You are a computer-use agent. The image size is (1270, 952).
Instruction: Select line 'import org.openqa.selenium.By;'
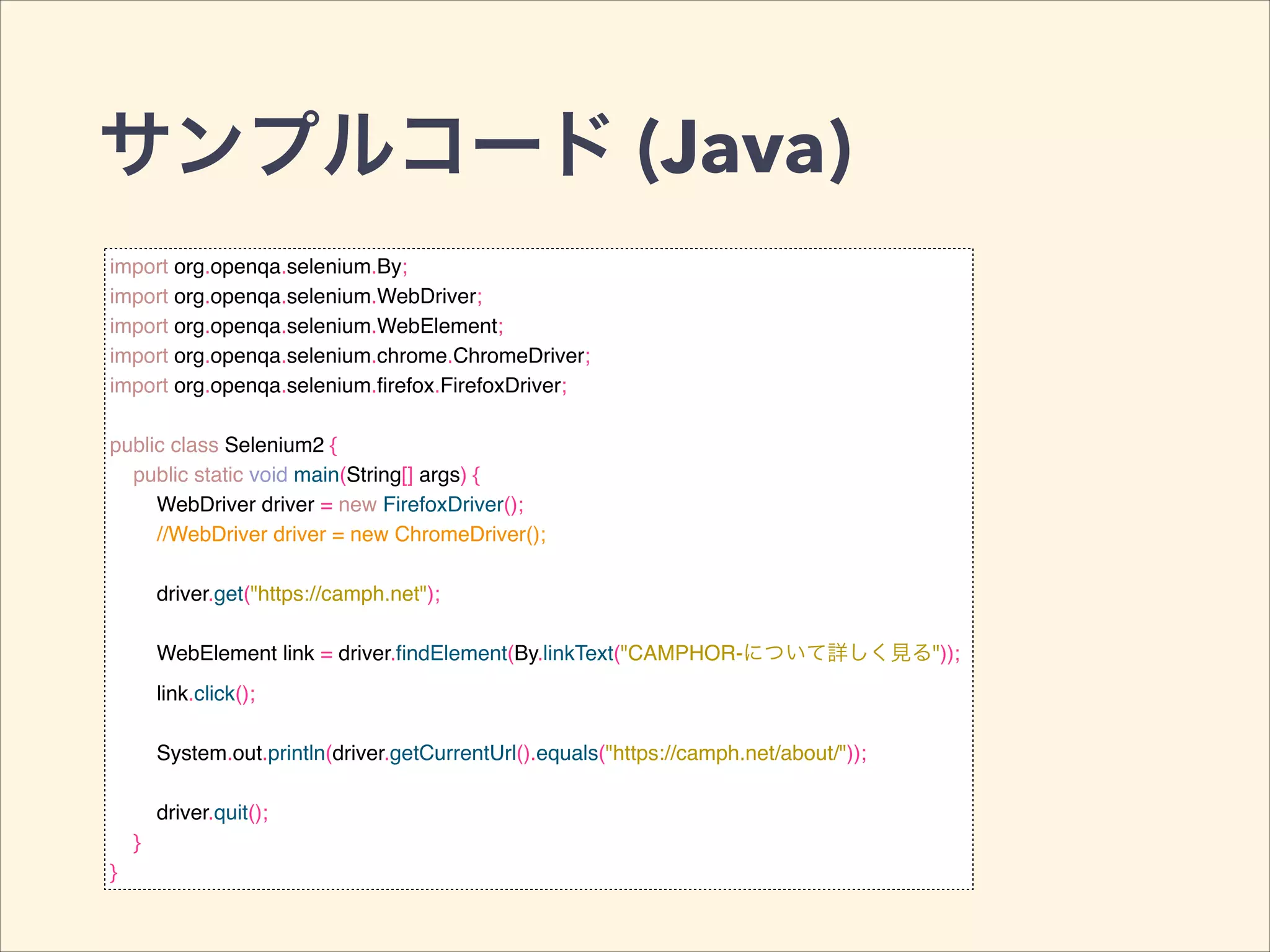(x=259, y=267)
